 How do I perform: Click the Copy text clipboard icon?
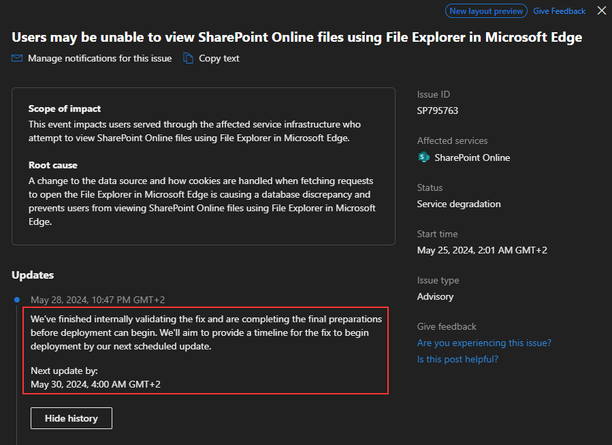click(x=188, y=59)
